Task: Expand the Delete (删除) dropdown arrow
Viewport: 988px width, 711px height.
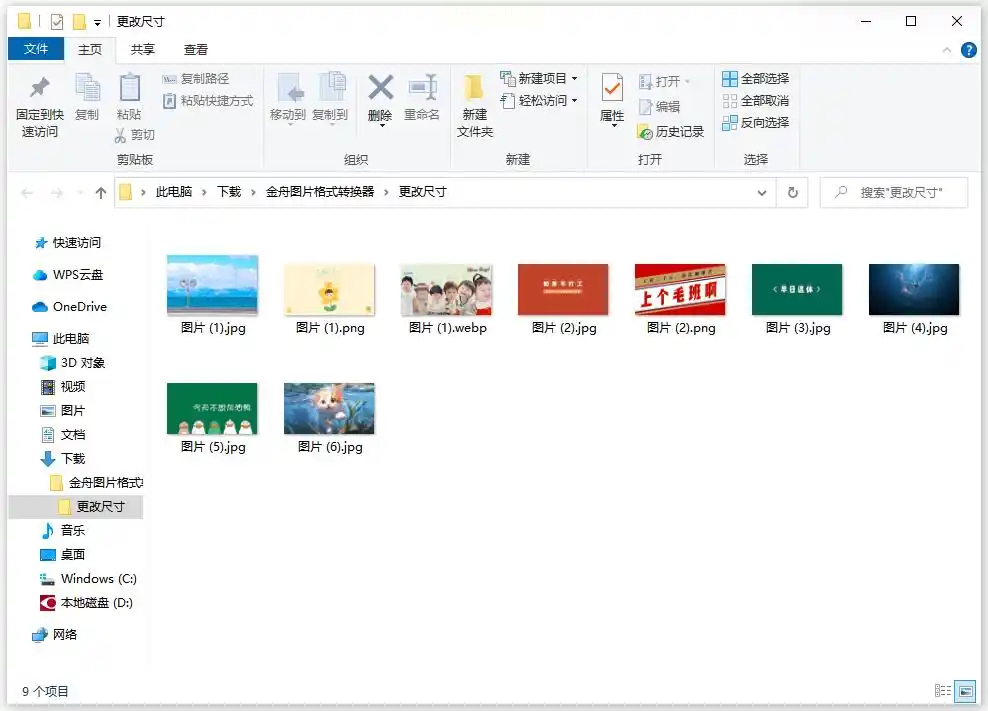Action: click(x=382, y=125)
